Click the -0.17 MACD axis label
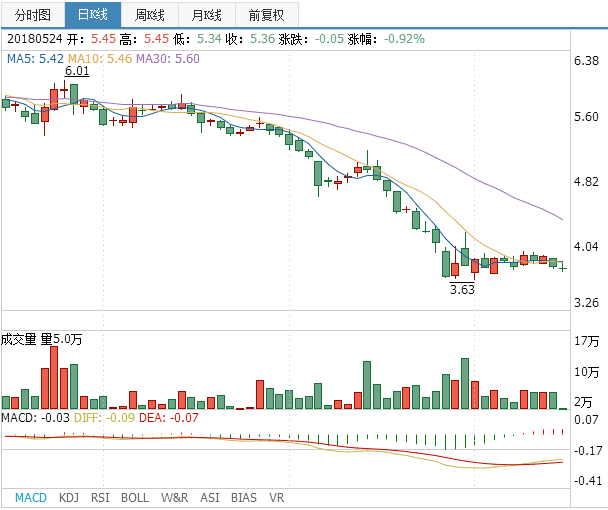 [x=588, y=451]
